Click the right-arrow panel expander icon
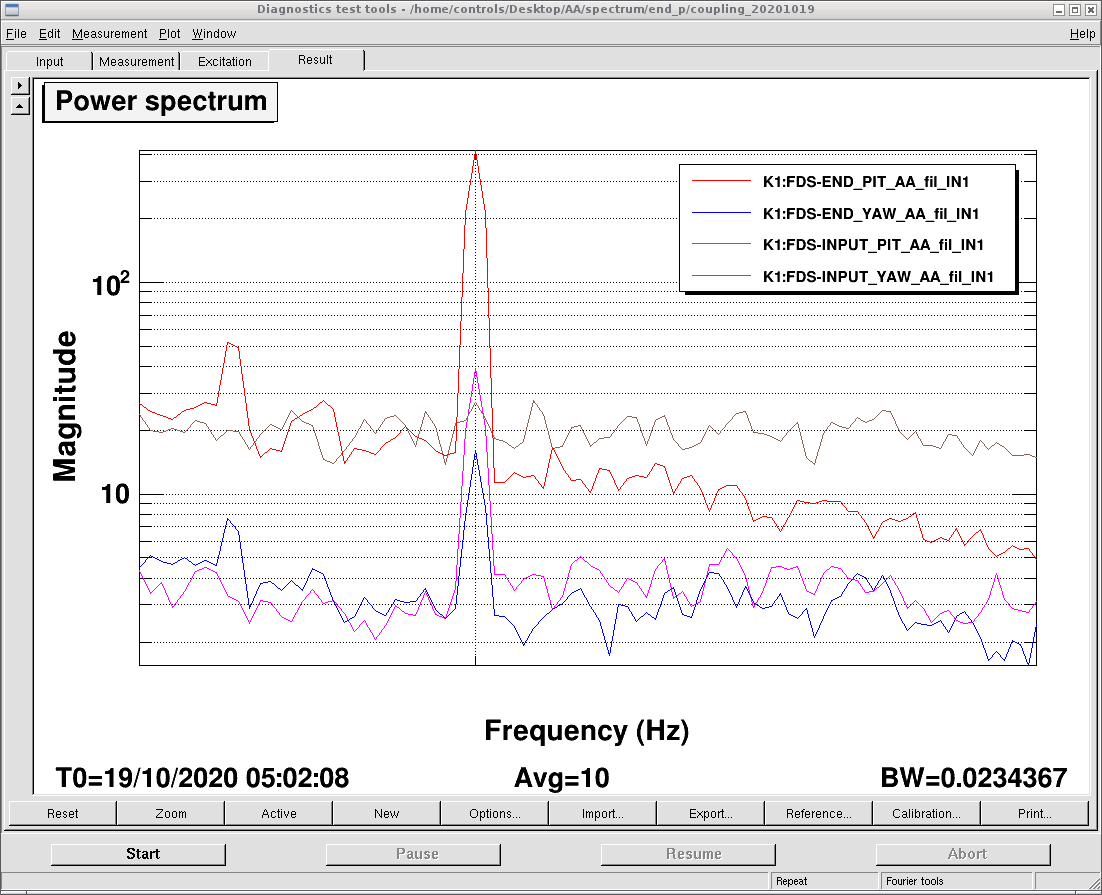This screenshot has height=895, width=1102. 20,85
